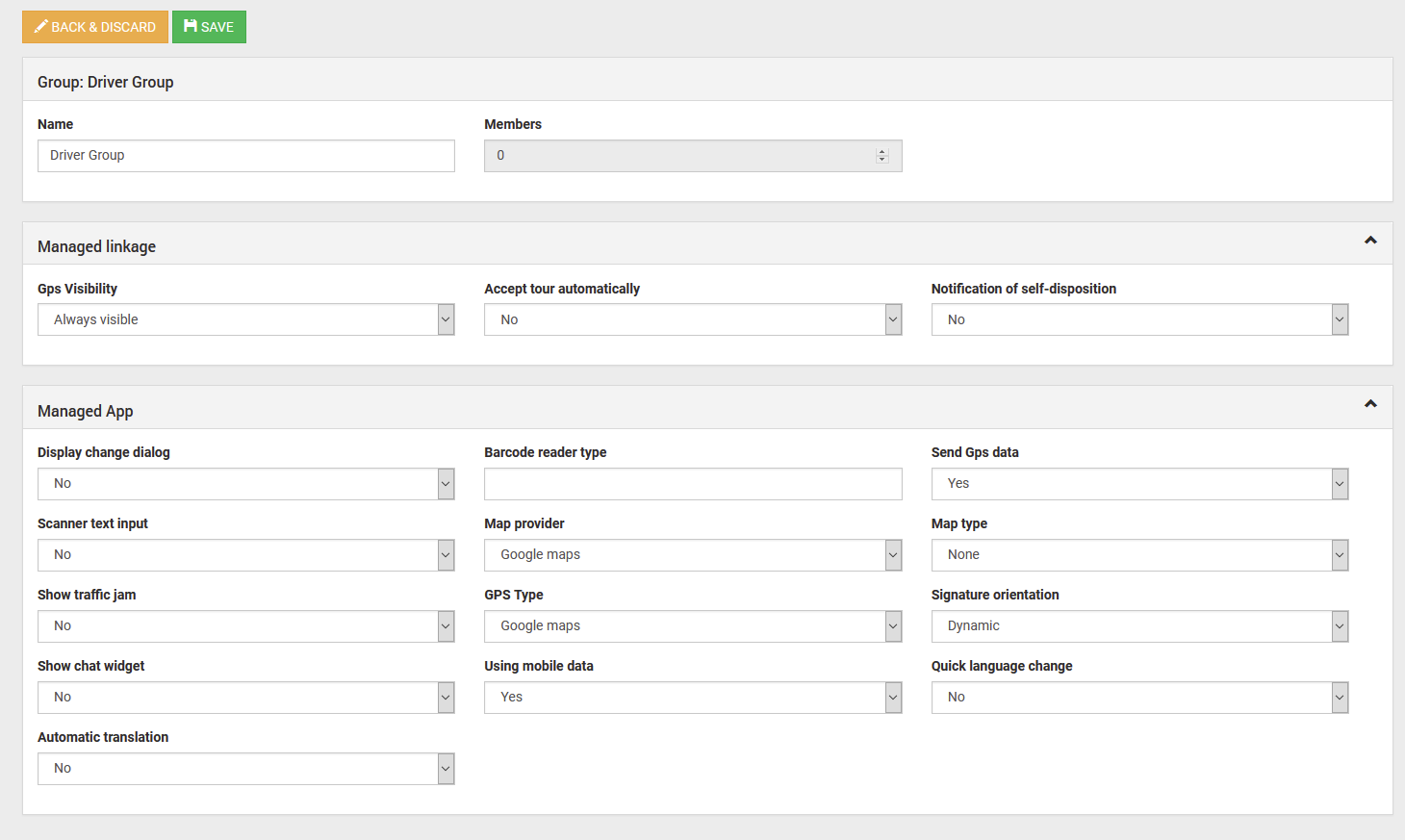Open Accept tour automatically dropdown
Viewport: 1405px width, 840px height.
692,319
